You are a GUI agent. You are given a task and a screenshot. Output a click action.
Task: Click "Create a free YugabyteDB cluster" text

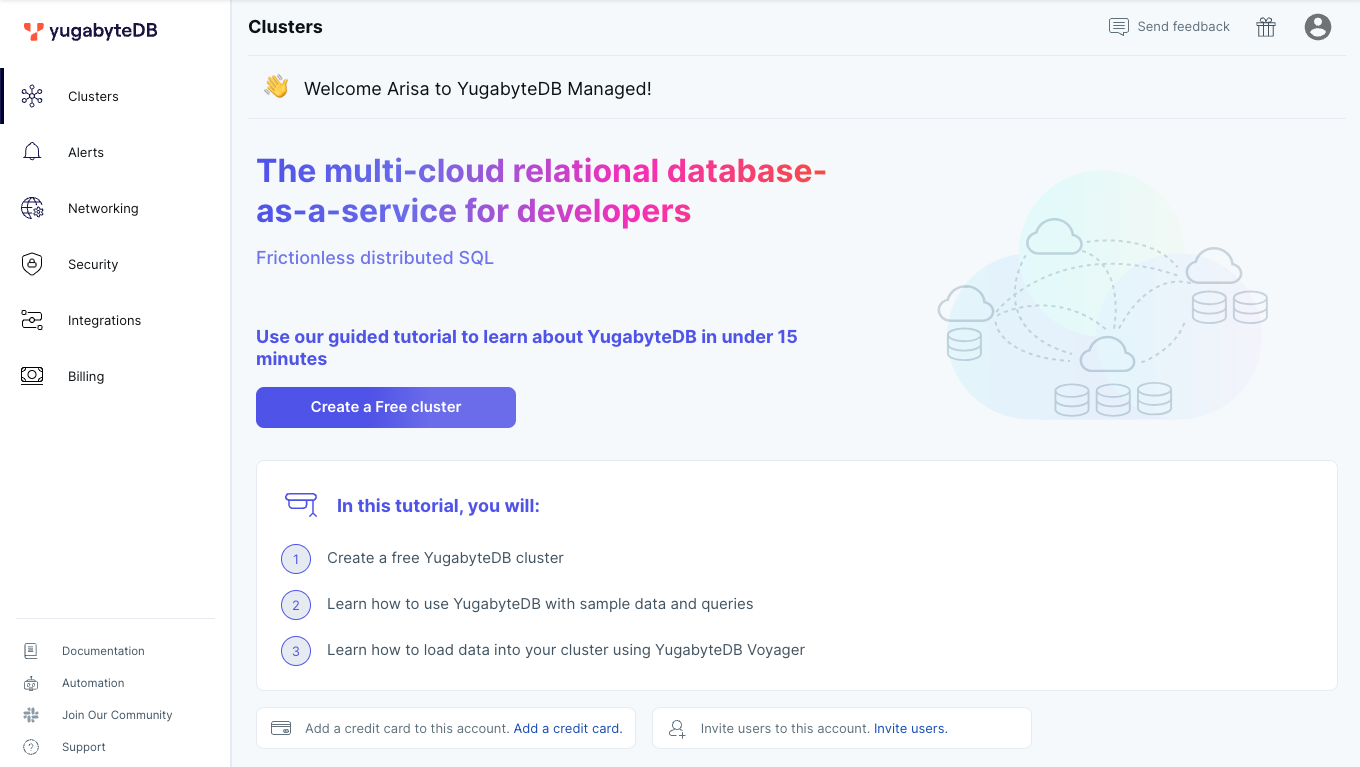(445, 558)
